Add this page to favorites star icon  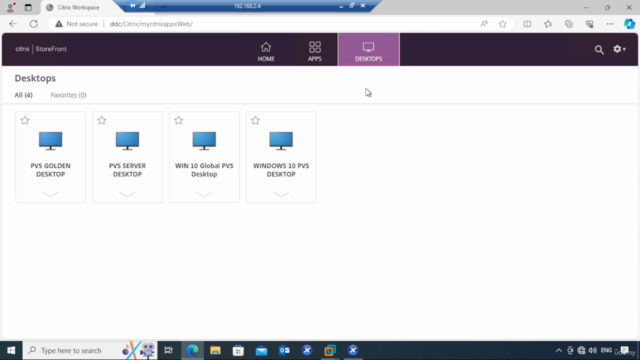coord(503,24)
